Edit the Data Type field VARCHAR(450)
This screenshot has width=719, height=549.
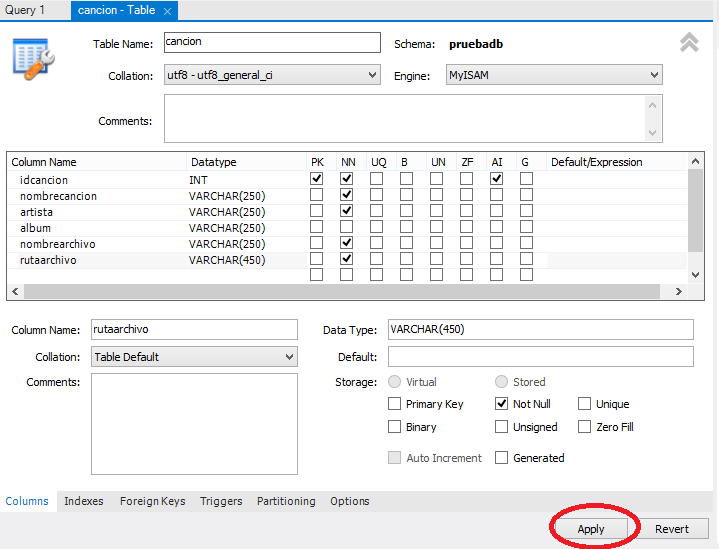[541, 329]
